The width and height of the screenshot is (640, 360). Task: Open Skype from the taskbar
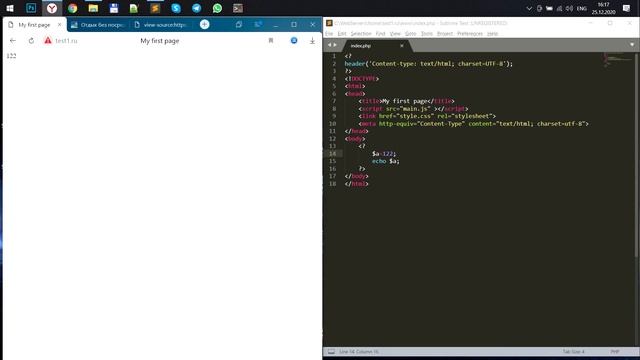tap(176, 8)
